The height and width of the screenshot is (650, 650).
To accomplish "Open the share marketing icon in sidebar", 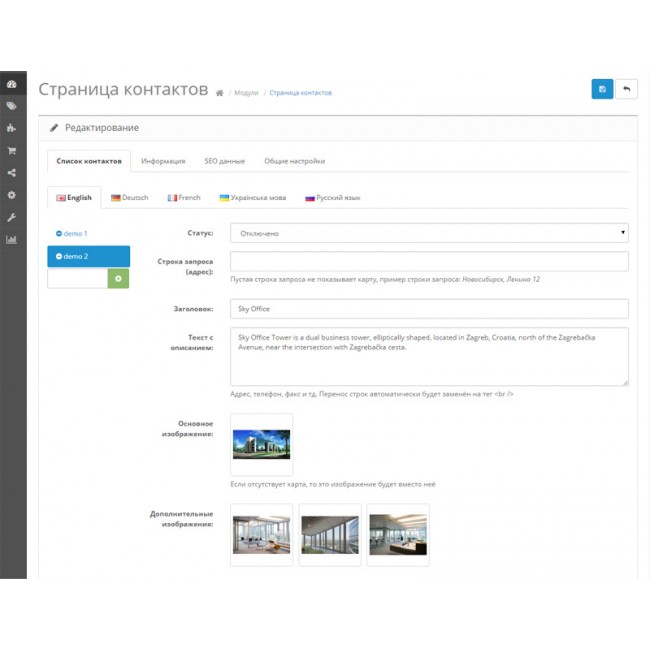I will (12, 173).
